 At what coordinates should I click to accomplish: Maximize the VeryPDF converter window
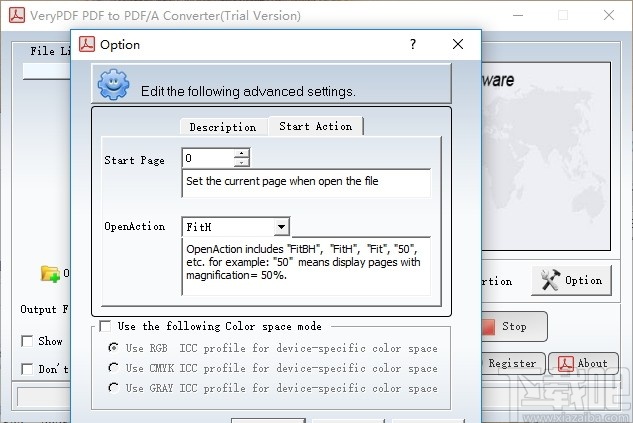coord(563,15)
